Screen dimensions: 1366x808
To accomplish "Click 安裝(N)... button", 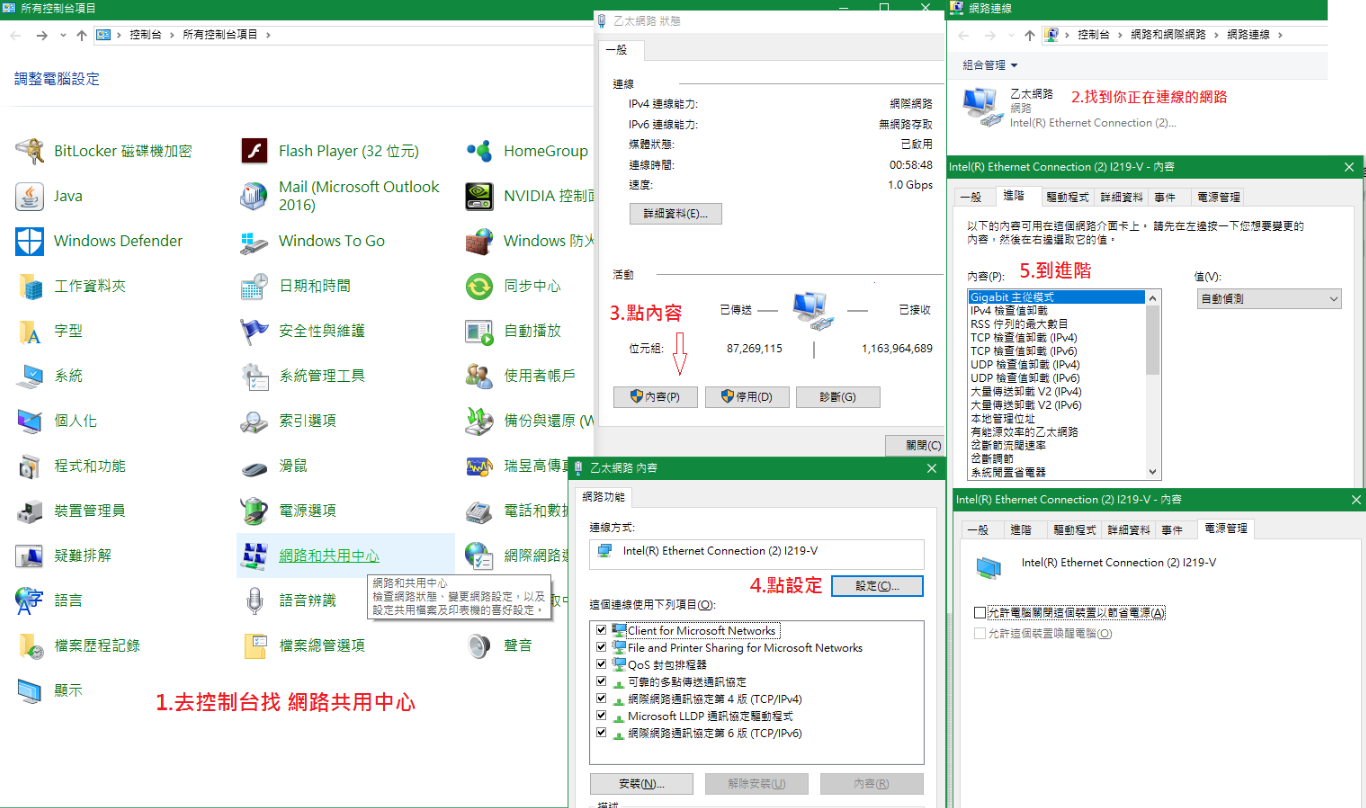I will pyautogui.click(x=642, y=784).
